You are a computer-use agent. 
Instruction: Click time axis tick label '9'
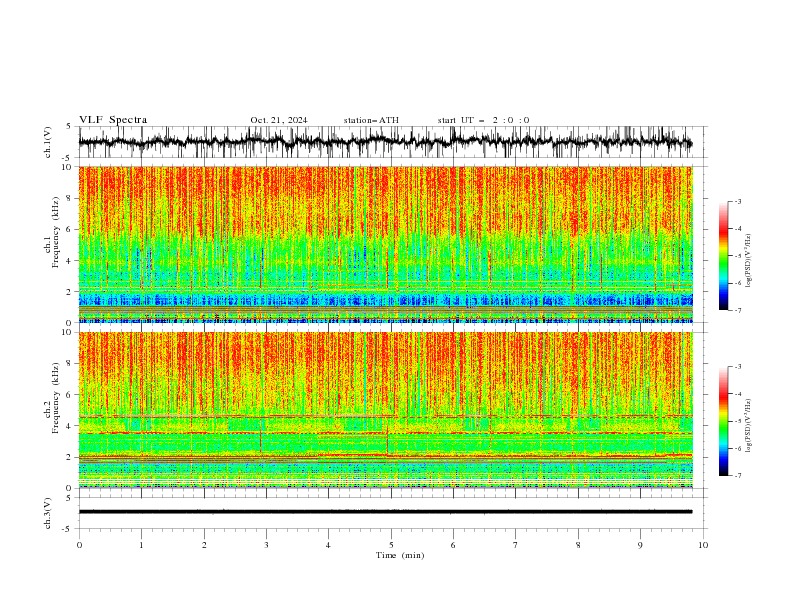640,545
